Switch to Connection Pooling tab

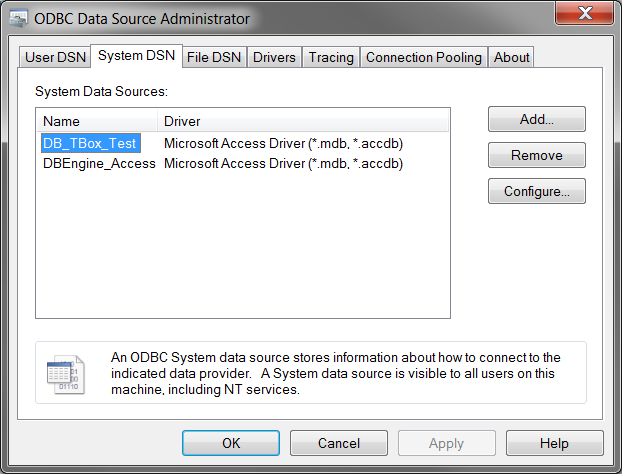(424, 57)
